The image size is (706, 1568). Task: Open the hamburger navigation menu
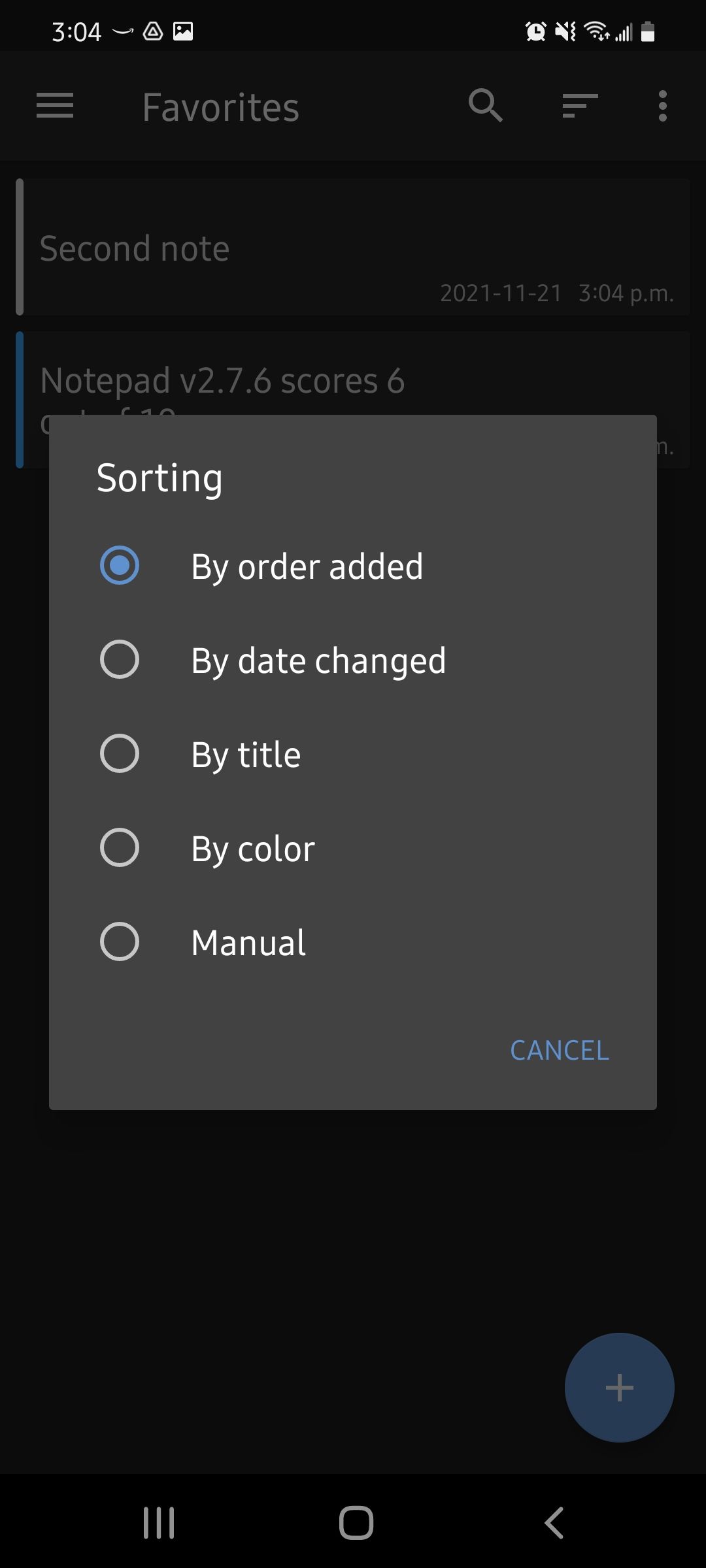coord(55,106)
